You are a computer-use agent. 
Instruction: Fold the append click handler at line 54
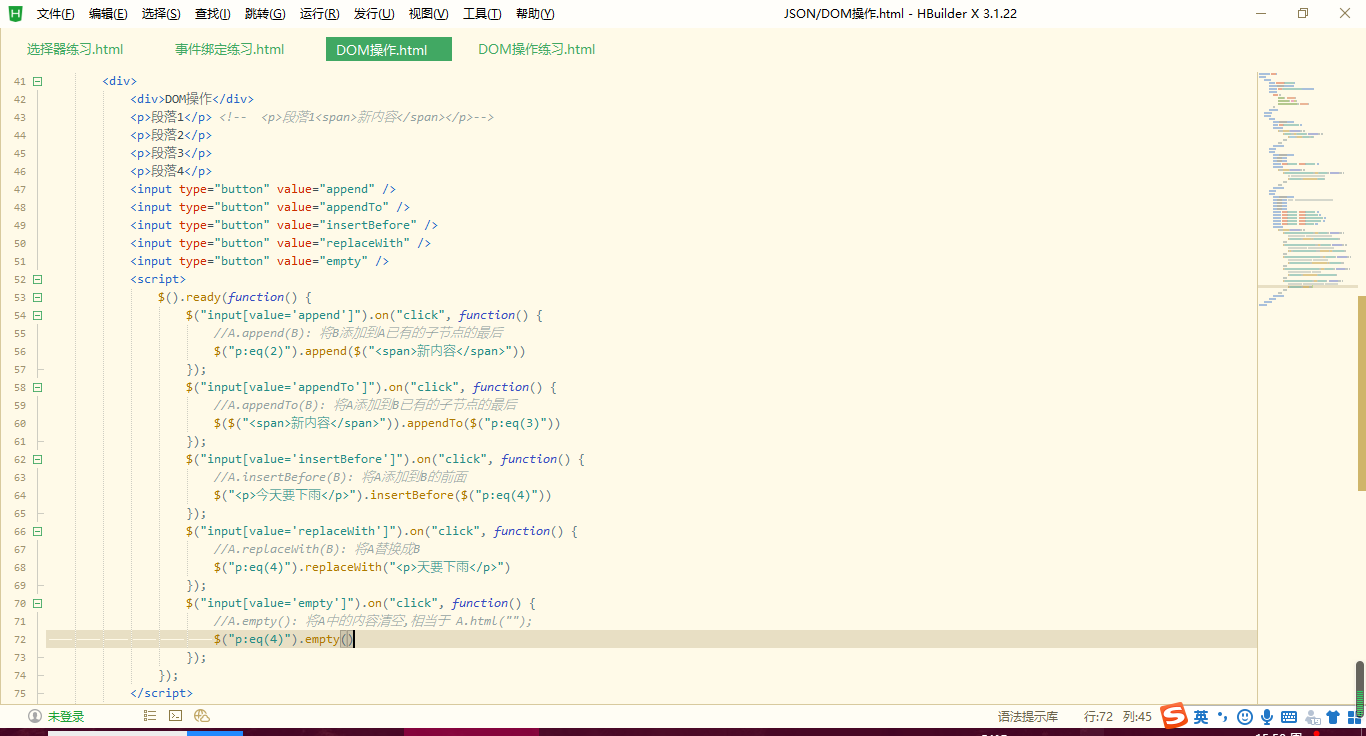[x=37, y=315]
